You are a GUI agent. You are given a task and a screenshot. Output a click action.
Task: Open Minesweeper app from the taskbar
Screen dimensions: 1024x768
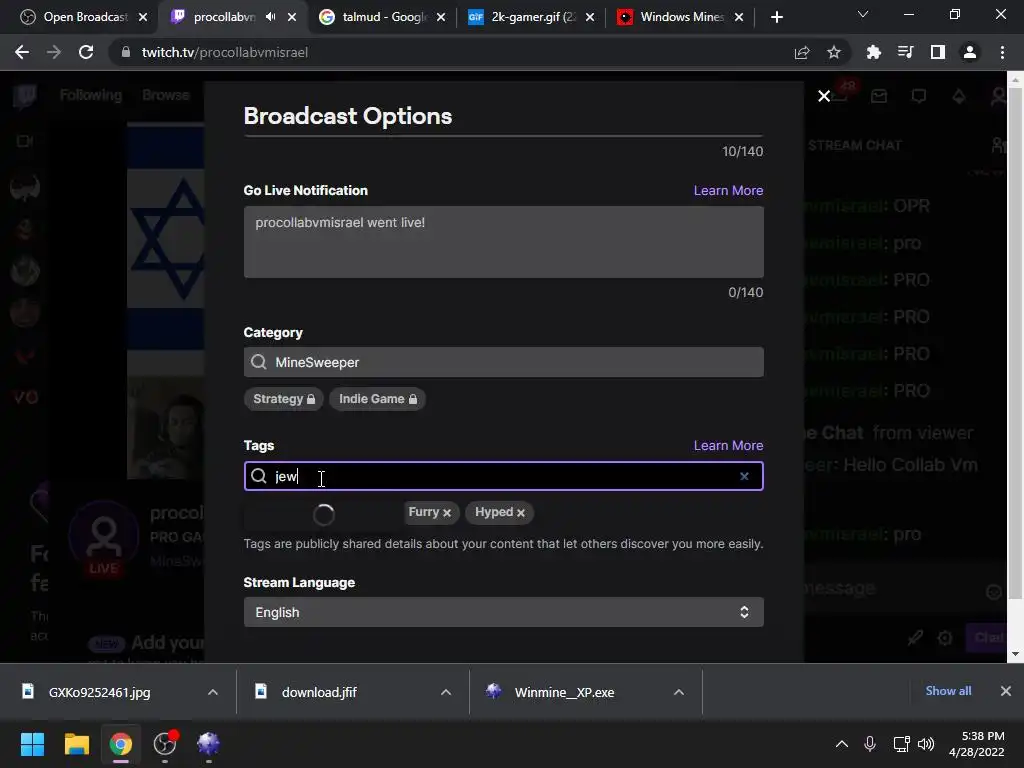pos(208,744)
